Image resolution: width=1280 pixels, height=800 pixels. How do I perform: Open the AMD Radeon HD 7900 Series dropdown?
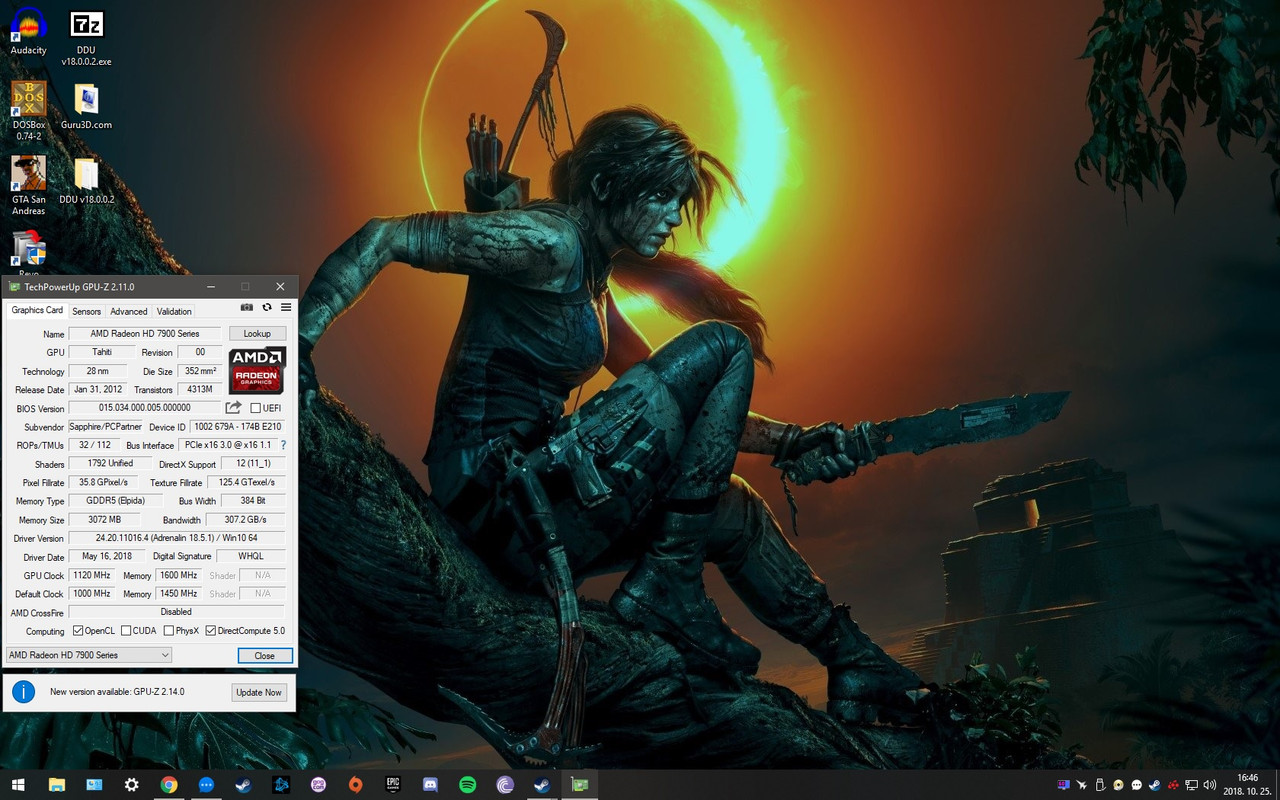pyautogui.click(x=89, y=655)
